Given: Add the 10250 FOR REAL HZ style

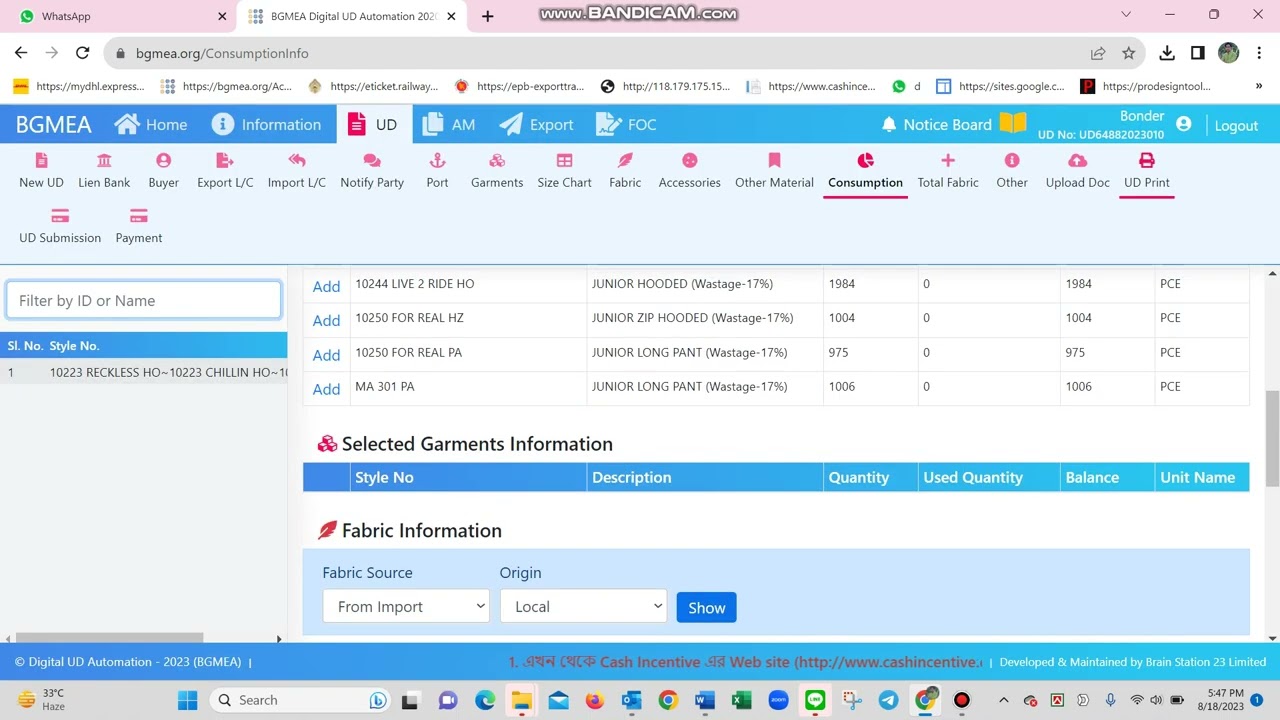Looking at the screenshot, I should point(326,320).
